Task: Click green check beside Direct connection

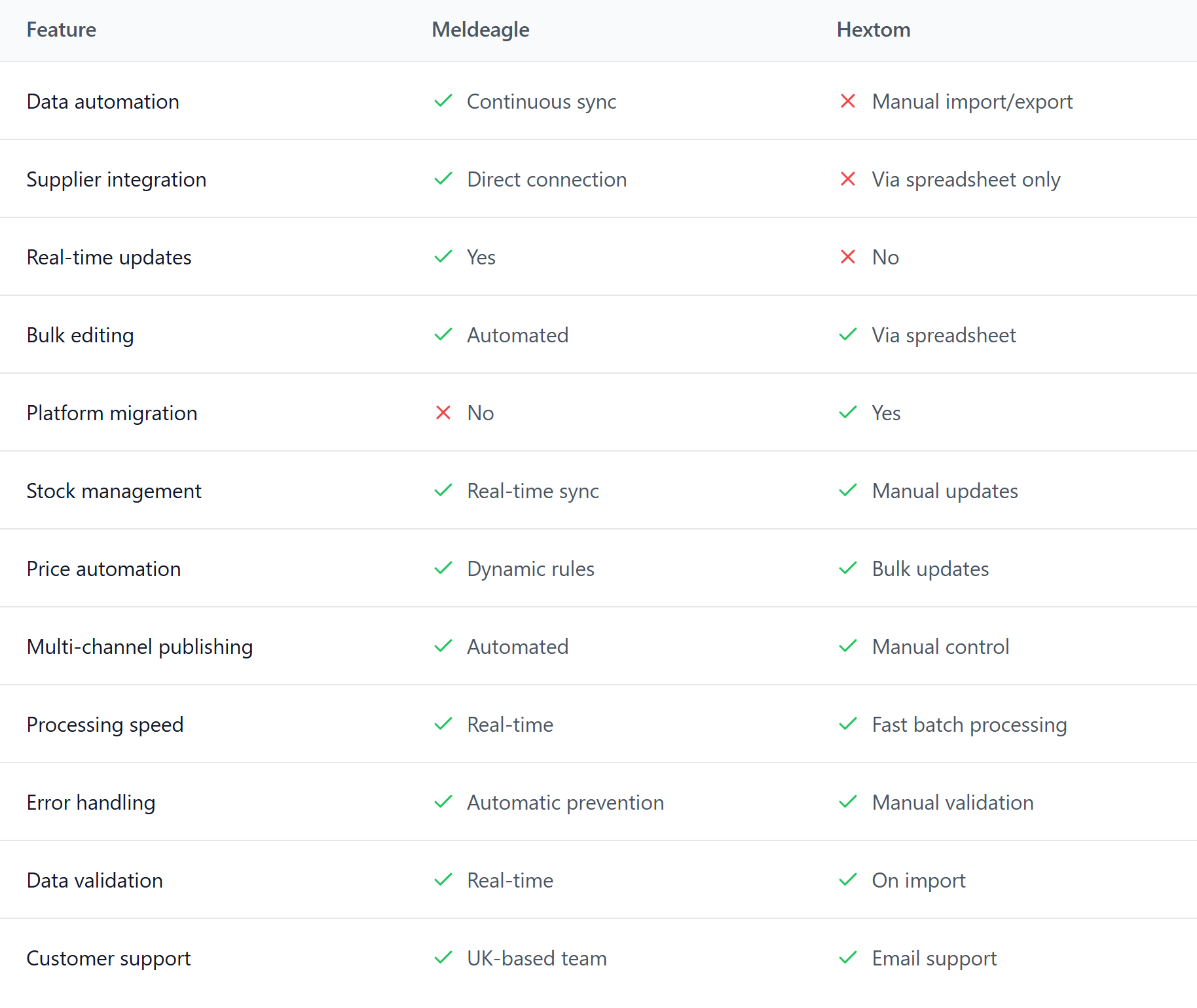Action: 443,179
